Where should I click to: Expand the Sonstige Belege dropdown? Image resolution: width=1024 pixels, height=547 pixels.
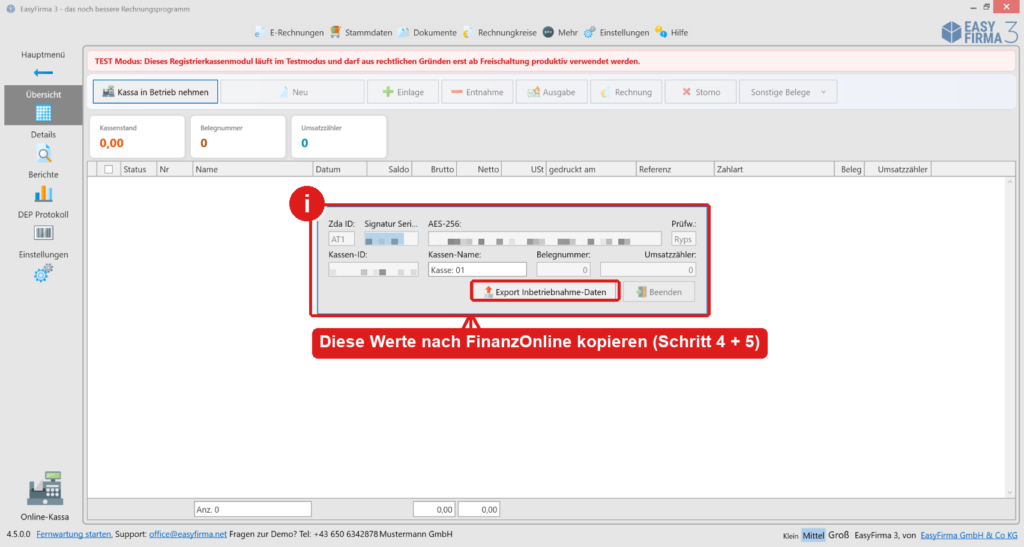[788, 92]
